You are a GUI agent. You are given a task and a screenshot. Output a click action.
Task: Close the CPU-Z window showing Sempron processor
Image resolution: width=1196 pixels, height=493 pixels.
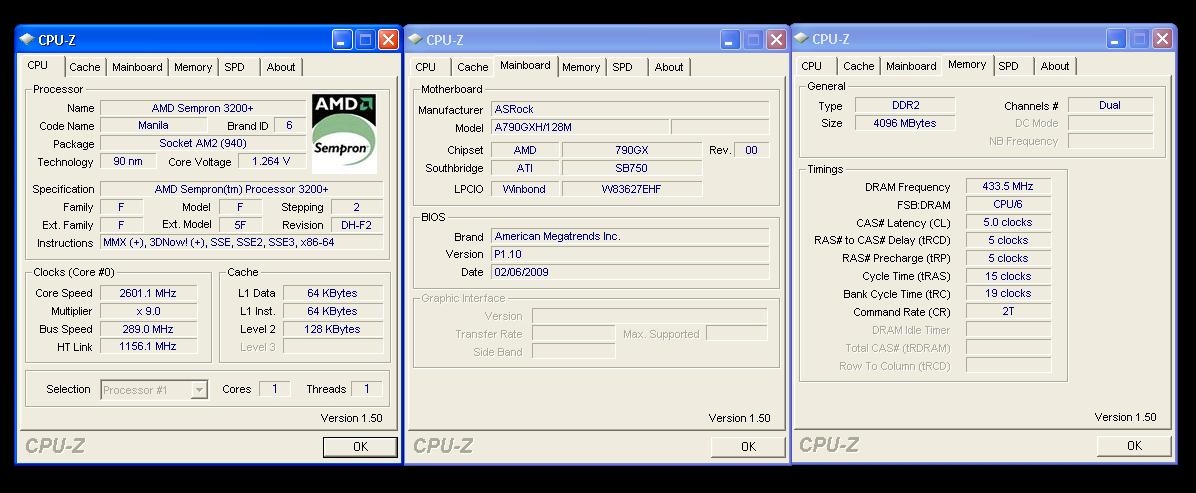click(x=388, y=40)
